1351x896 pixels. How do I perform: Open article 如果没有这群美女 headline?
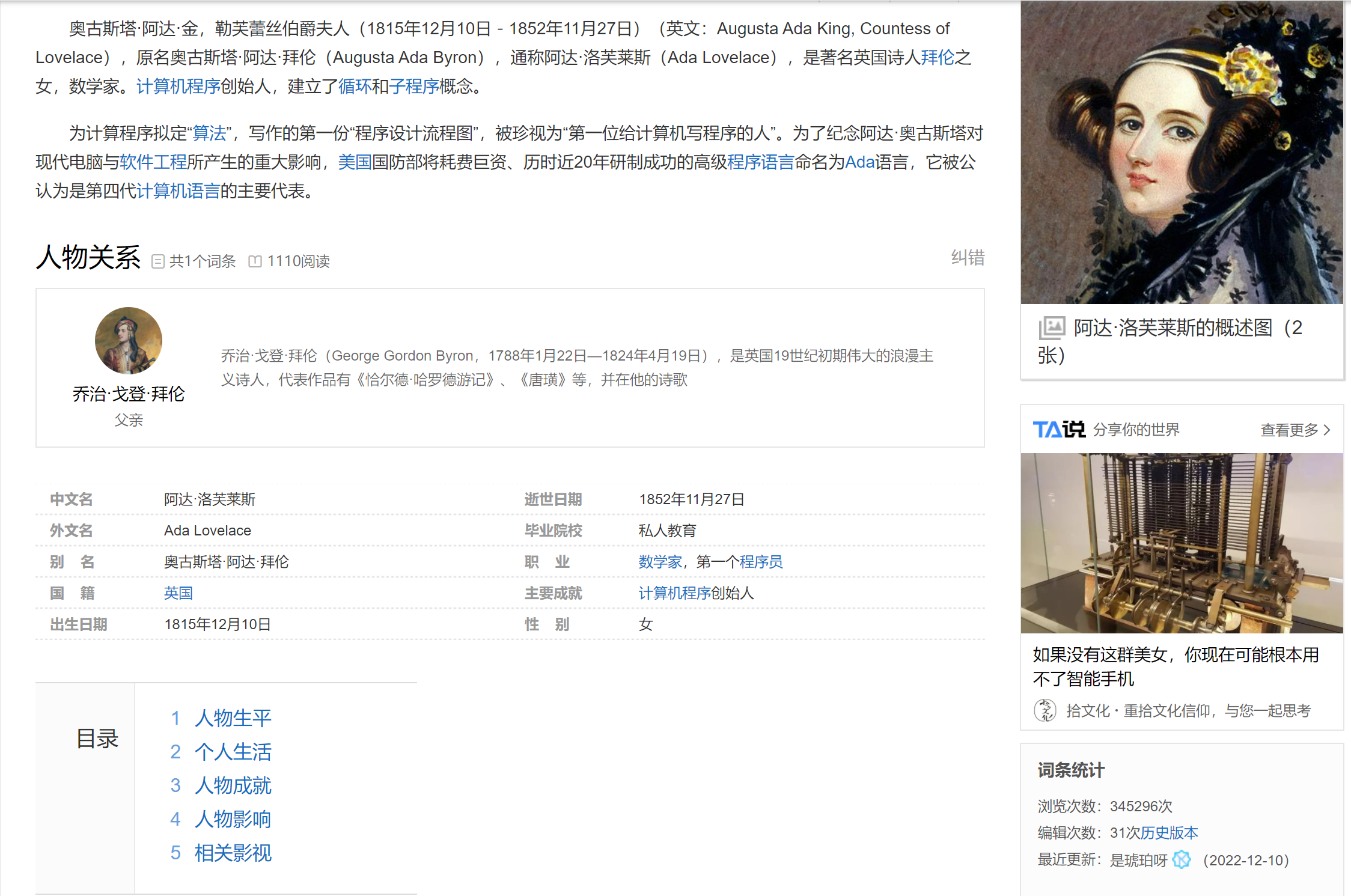point(1176,666)
